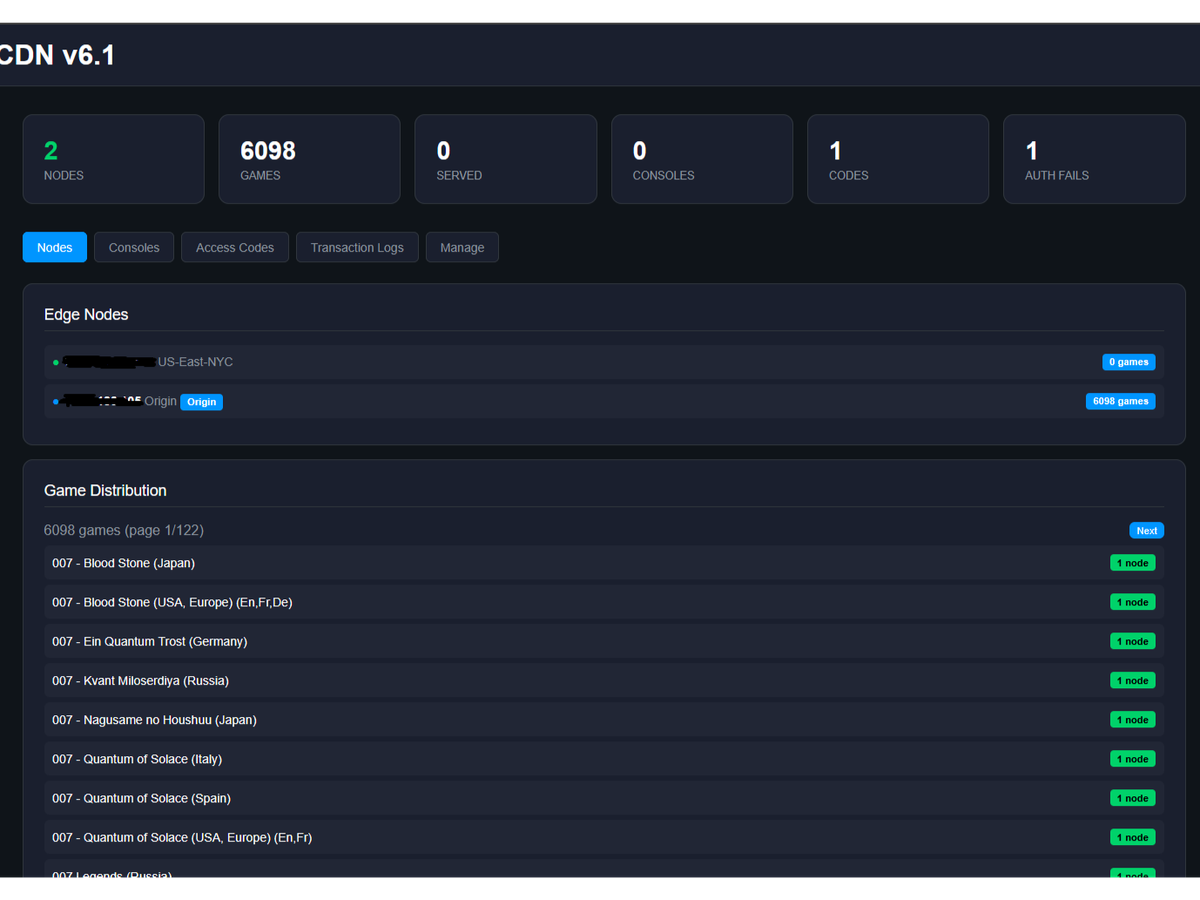Viewport: 1200px width, 900px height.
Task: Click the active Nodes tab
Action: click(55, 248)
